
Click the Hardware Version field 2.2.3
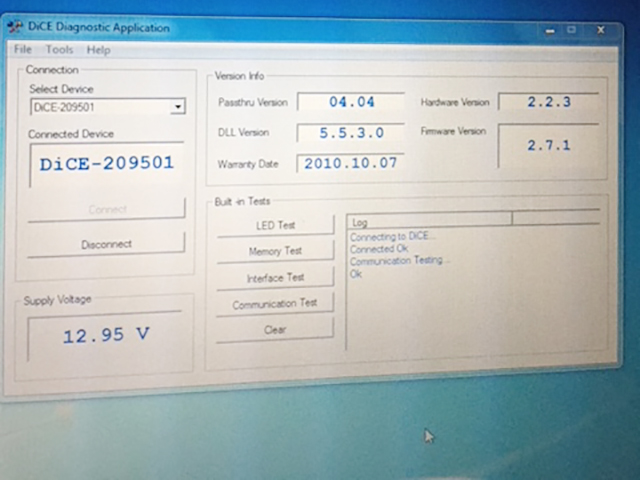tap(548, 102)
